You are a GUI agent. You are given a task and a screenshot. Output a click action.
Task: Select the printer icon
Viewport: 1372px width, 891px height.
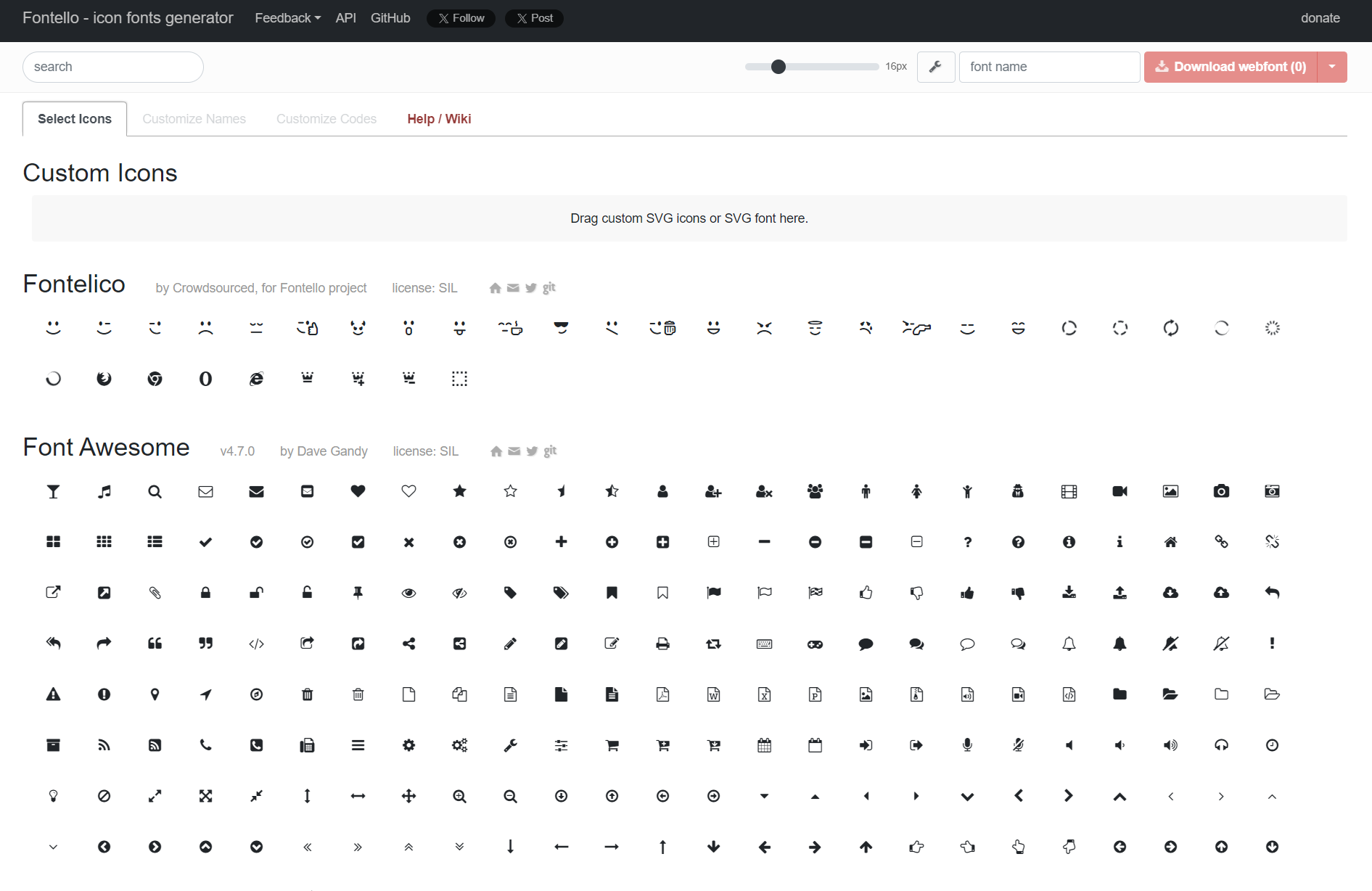point(663,644)
